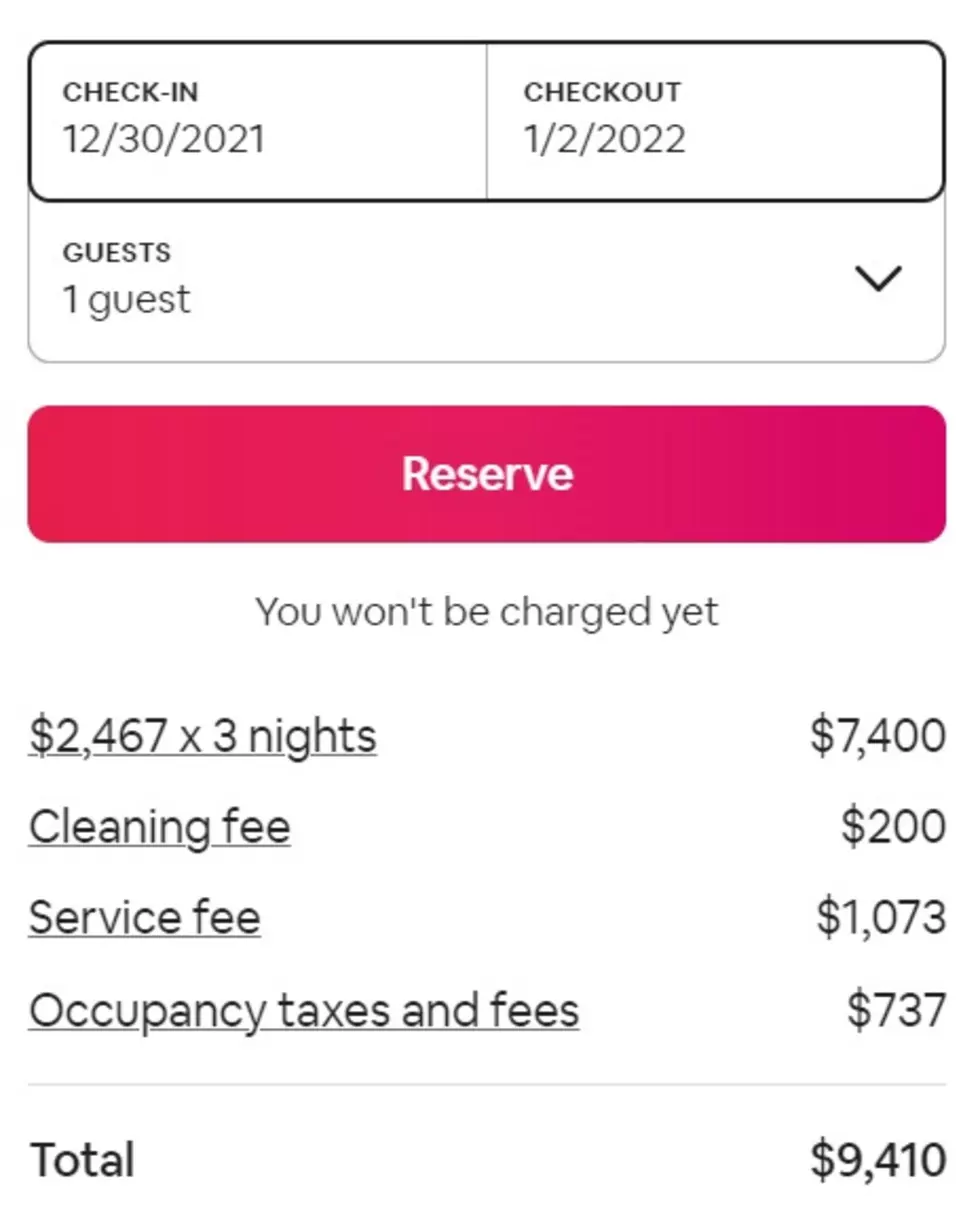The image size is (980, 1225).
Task: Click the $737 occupancy taxes amount
Action: [x=896, y=1010]
